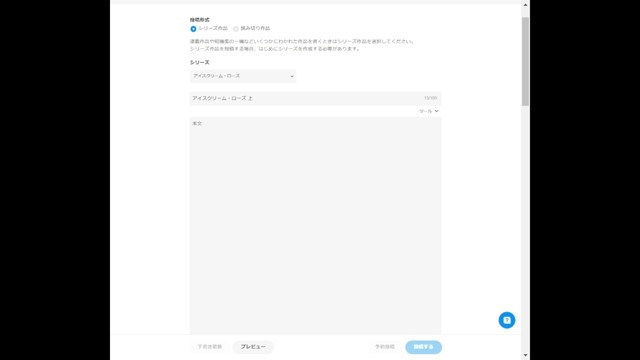Screen dimensions: 640x360
Task: Click the プレビュー preview button
Action: pyautogui.click(x=253, y=347)
